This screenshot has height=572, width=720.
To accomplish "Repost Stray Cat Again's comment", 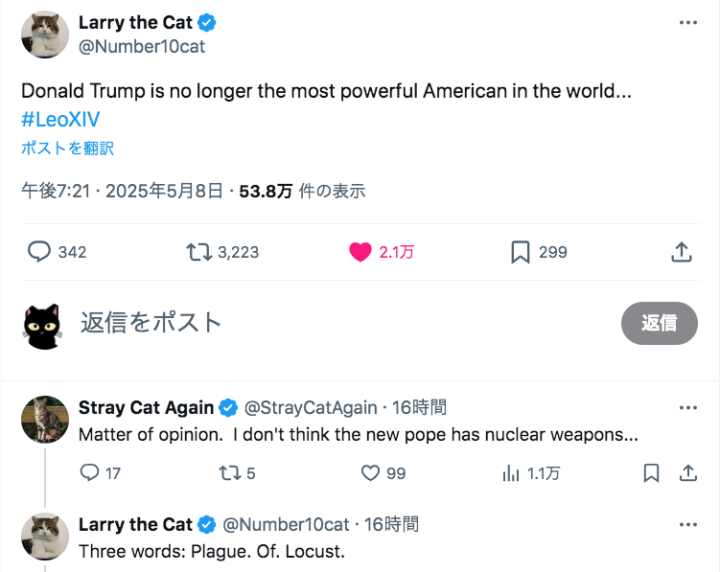I will 228,472.
